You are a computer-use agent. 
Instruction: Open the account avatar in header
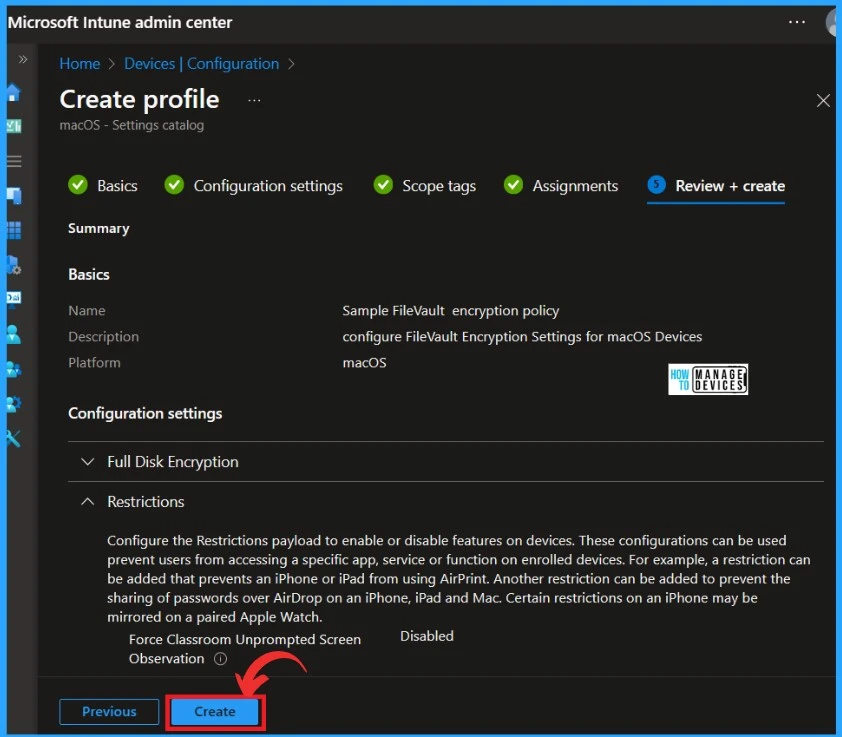coord(833,23)
